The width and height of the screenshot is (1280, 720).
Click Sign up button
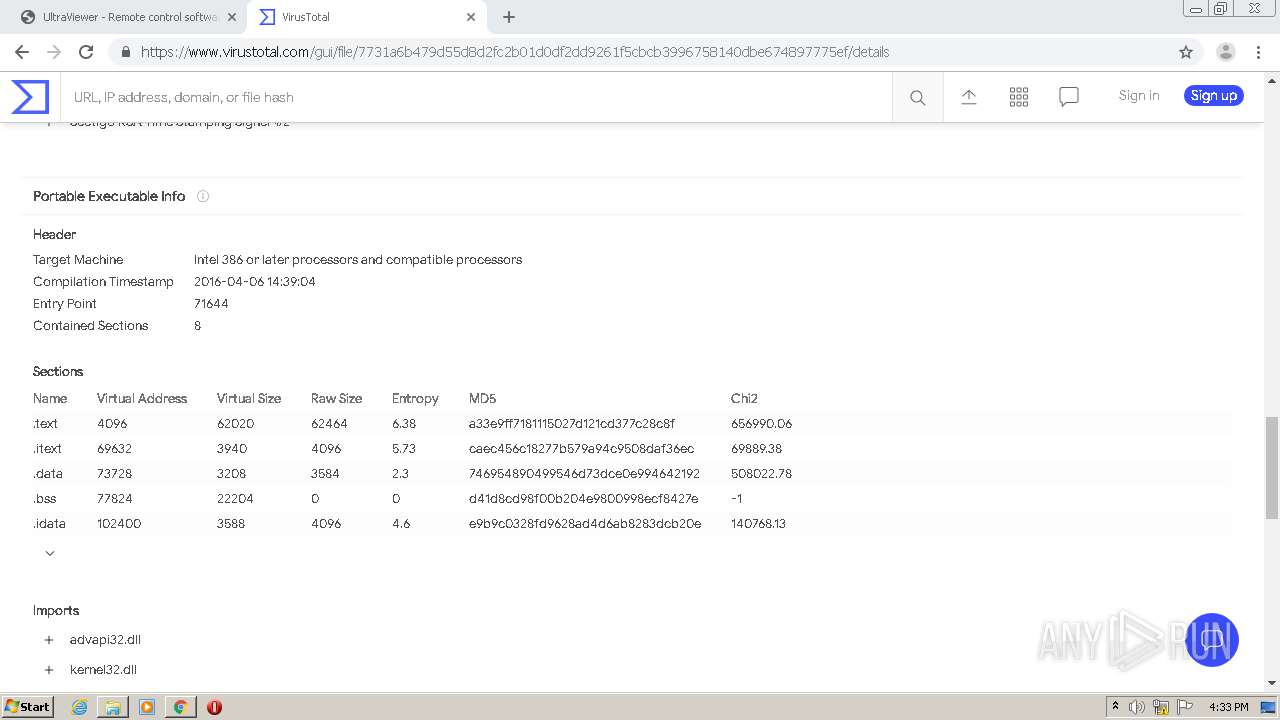click(1214, 96)
